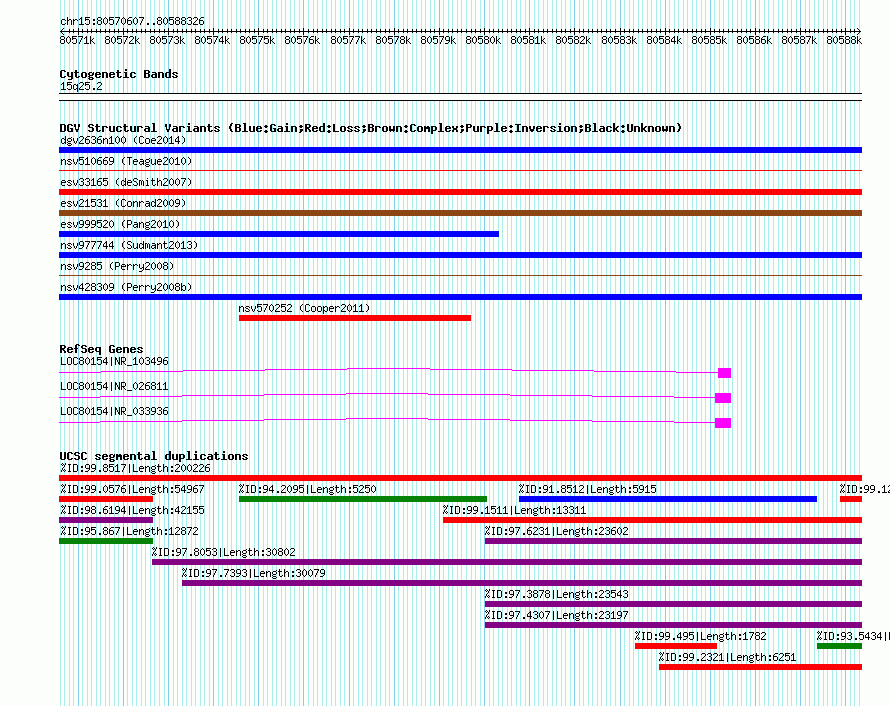This screenshot has height=706, width=890.
Task: Click the nsv9285 (Perry2008) thin brown line
Action: [x=460, y=275]
